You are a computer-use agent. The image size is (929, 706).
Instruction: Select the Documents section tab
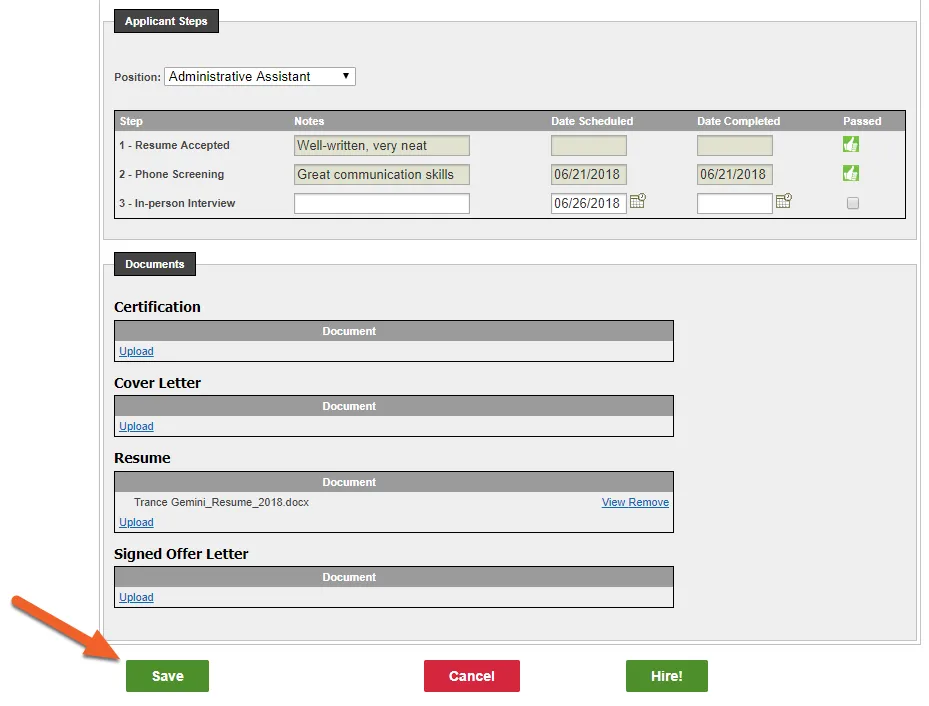(155, 264)
